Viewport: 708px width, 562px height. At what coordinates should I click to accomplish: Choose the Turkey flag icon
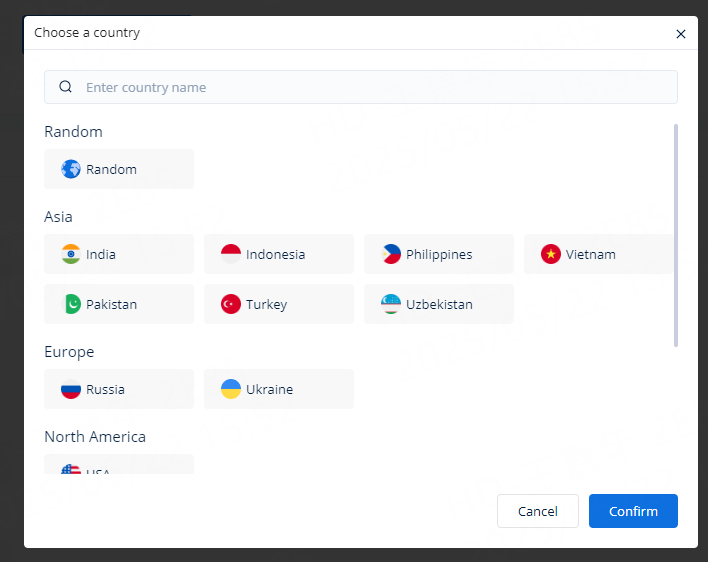pyautogui.click(x=231, y=304)
